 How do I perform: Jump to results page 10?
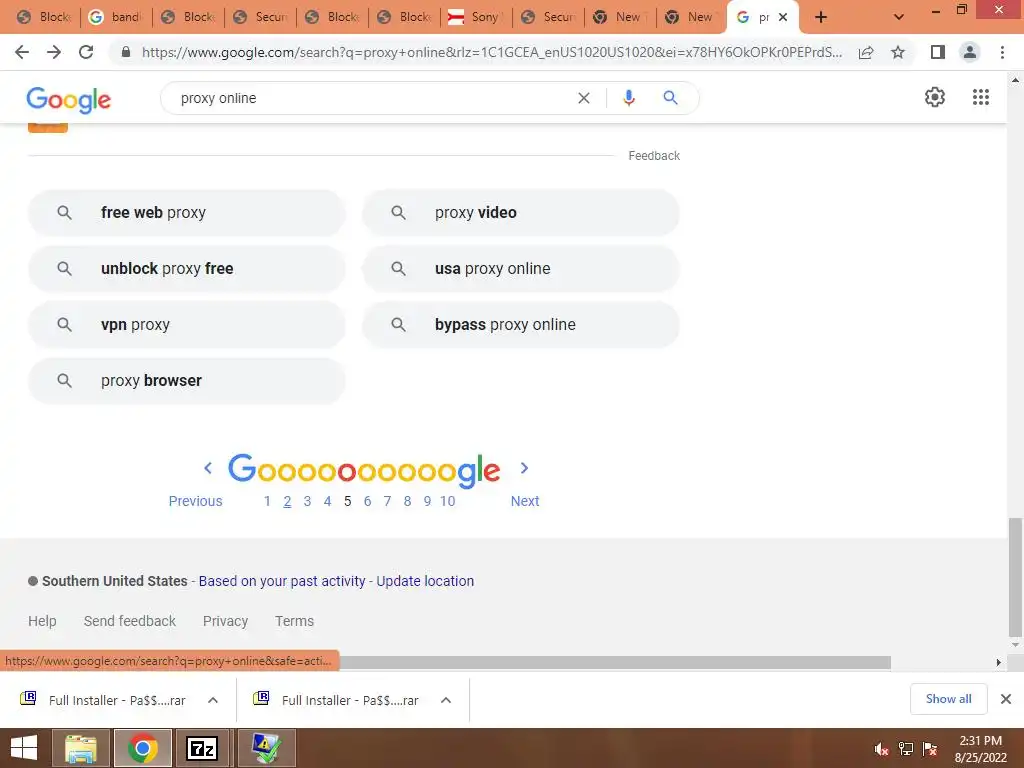447,501
